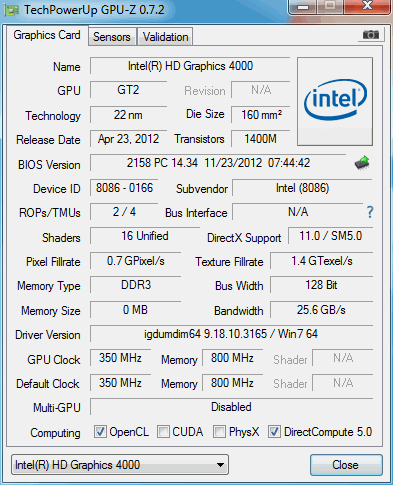Toggle the DirectCompute 5.0 checkbox

[274, 432]
